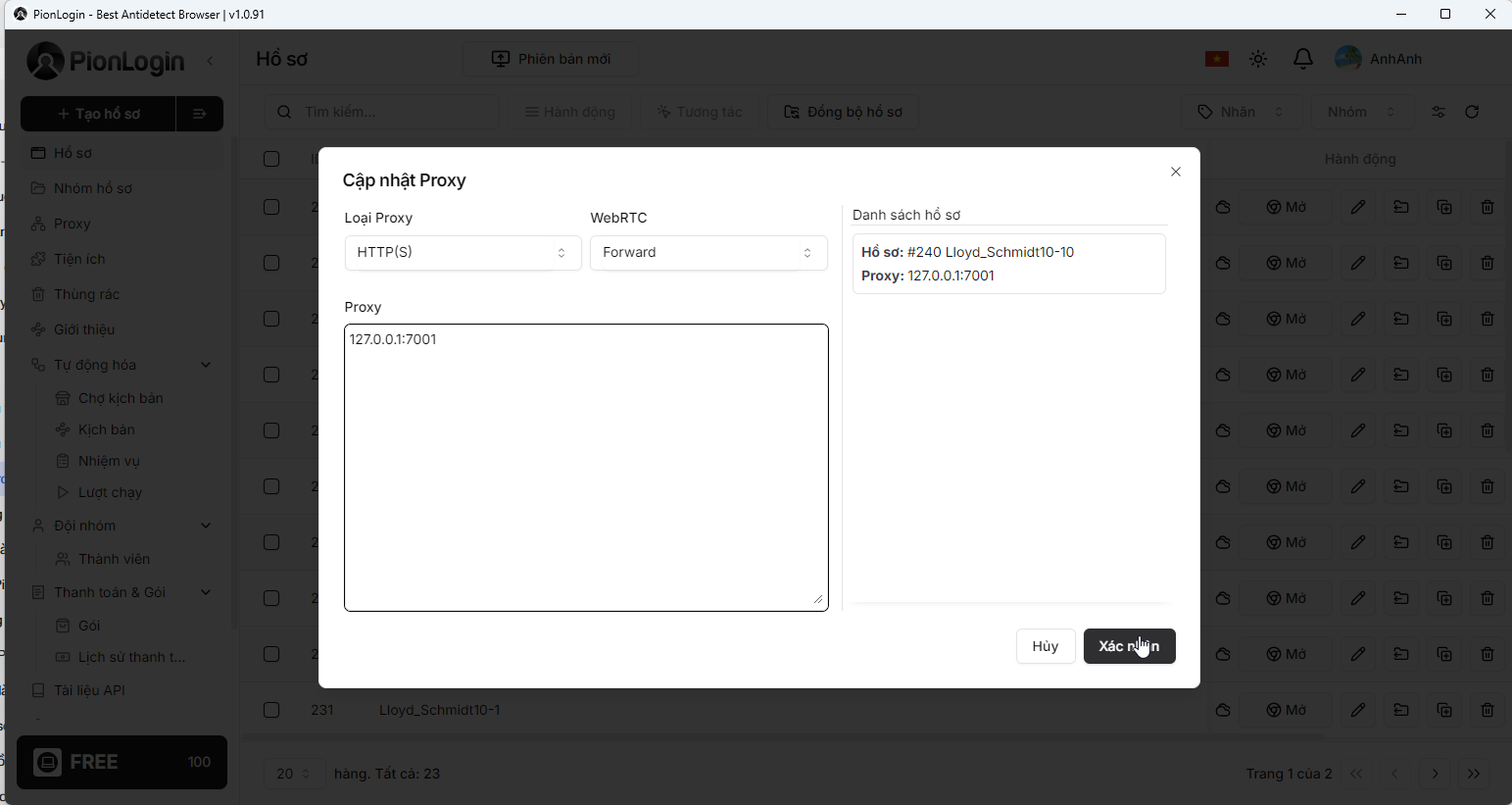The image size is (1512, 805).
Task: Open the WebRTC Forward dropdown
Action: 708,252
